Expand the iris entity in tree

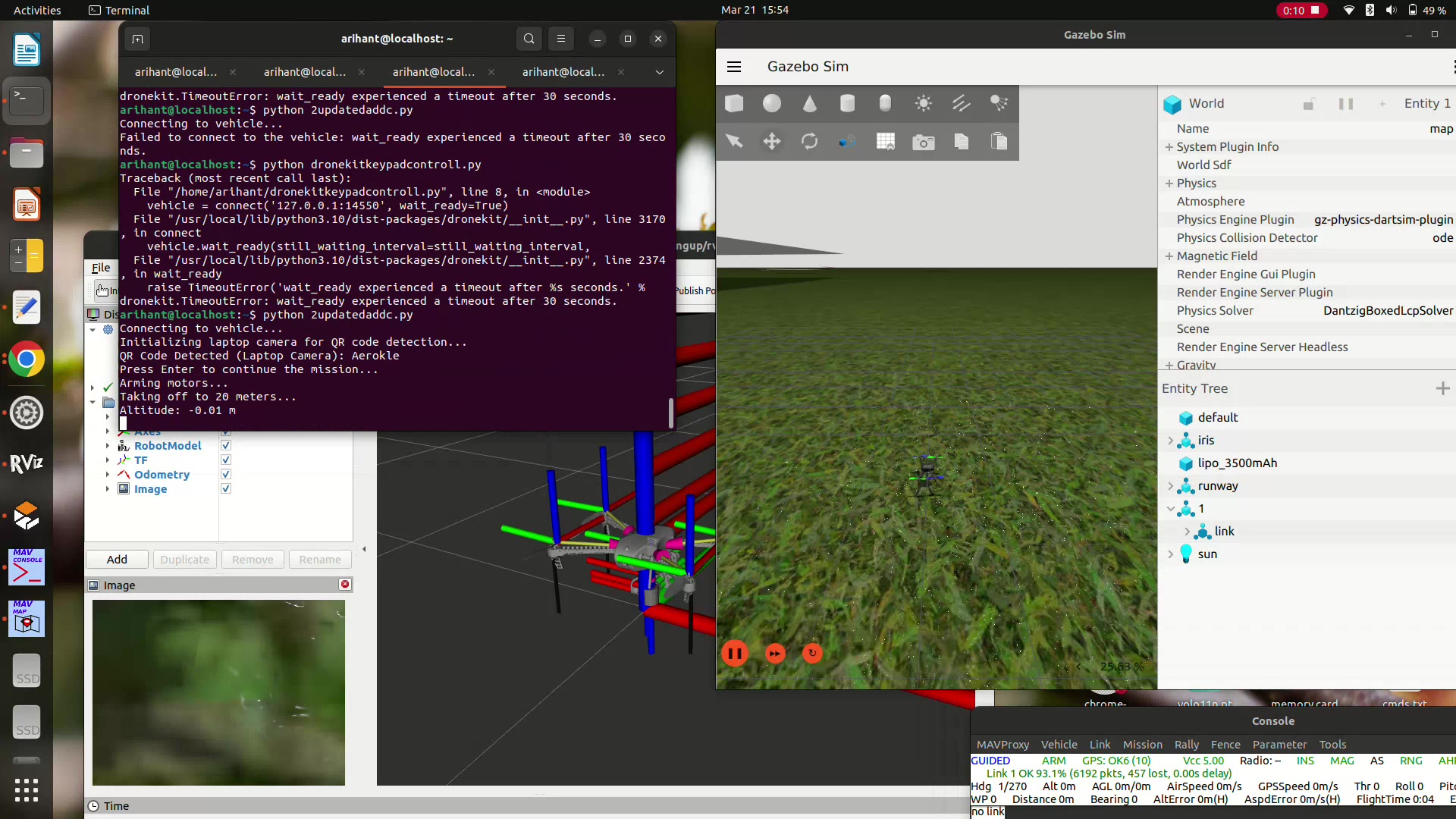point(1171,441)
